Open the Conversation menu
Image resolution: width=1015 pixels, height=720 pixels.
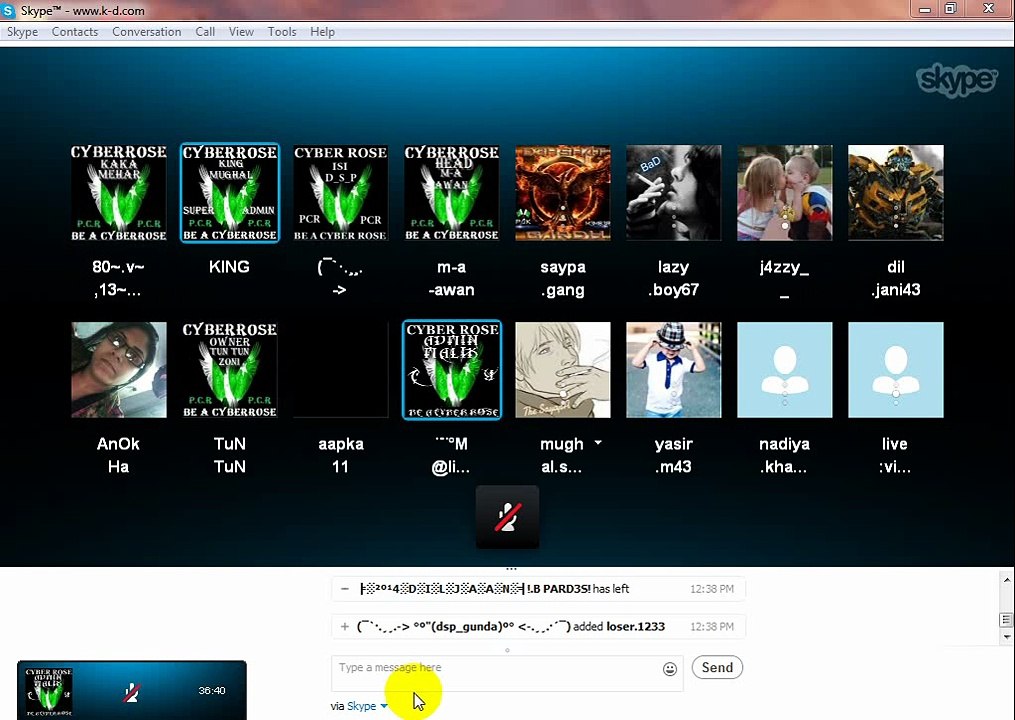coord(146,32)
